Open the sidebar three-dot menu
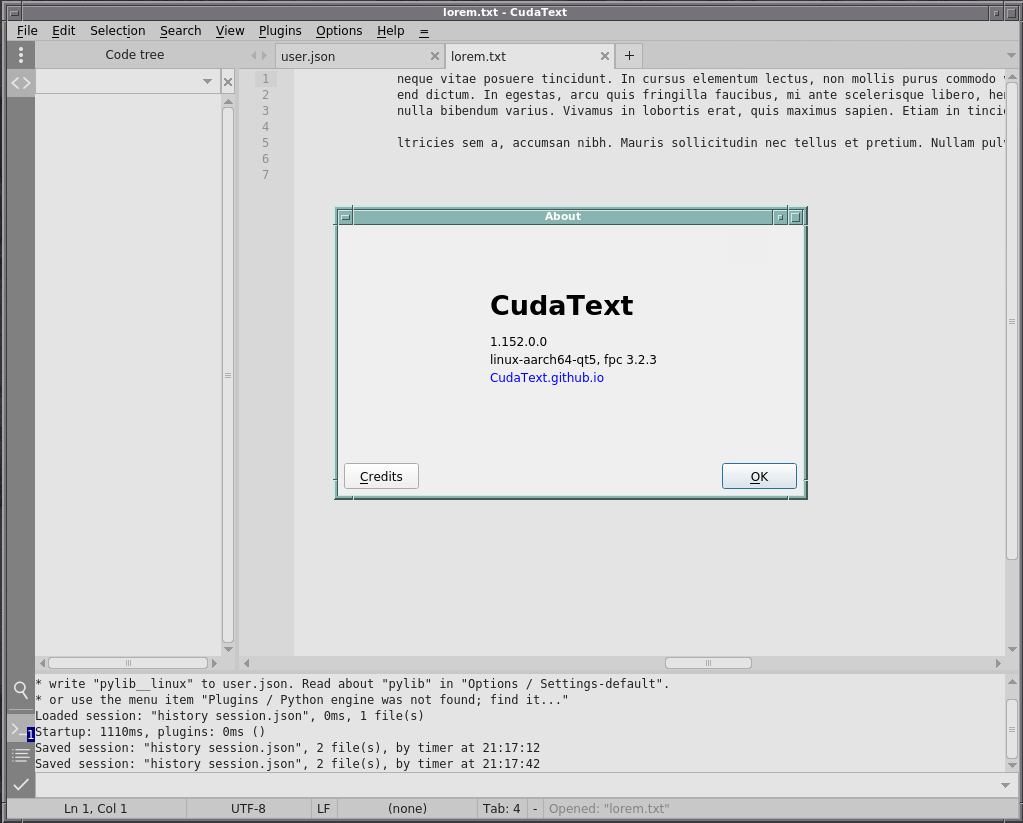The height and width of the screenshot is (823, 1023). 20,55
